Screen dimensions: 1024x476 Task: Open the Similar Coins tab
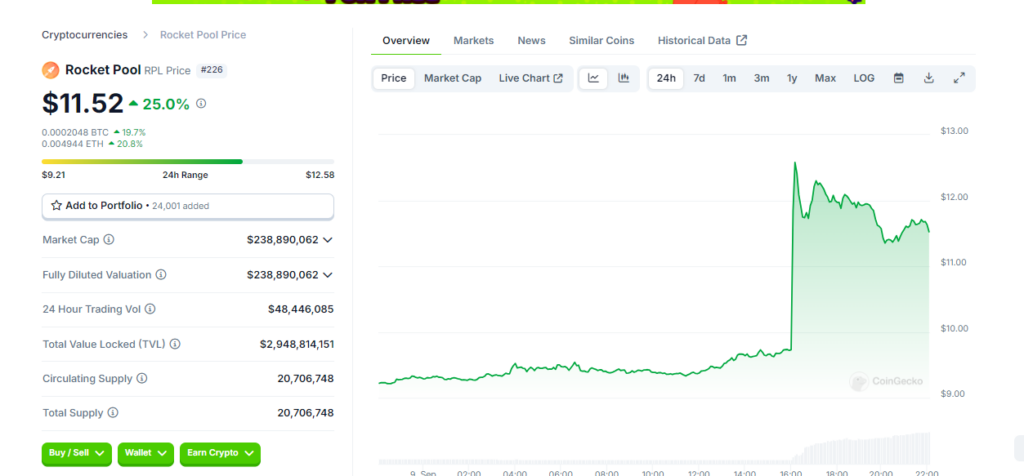coord(601,40)
